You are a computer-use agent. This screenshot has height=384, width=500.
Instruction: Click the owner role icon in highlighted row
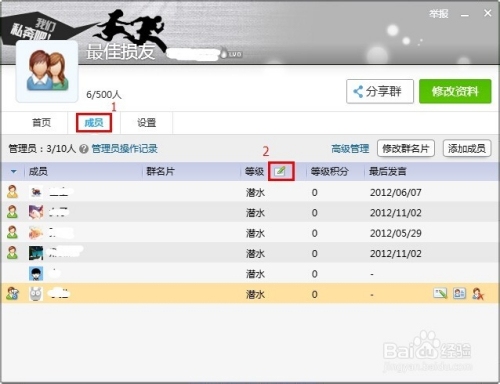(12, 294)
